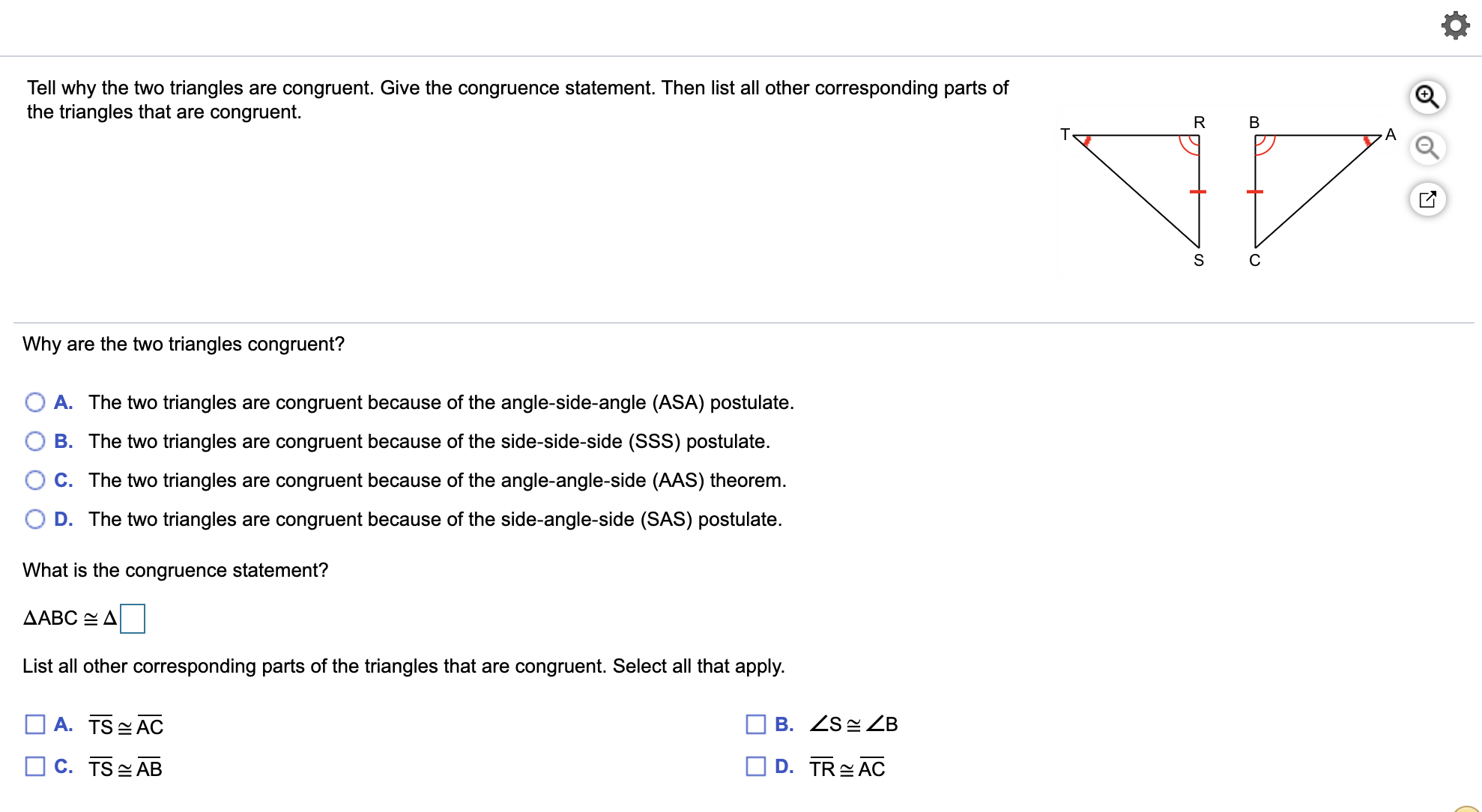Click the ∠S ≅ ∠B option label
This screenshot has width=1482, height=812.
tap(854, 724)
